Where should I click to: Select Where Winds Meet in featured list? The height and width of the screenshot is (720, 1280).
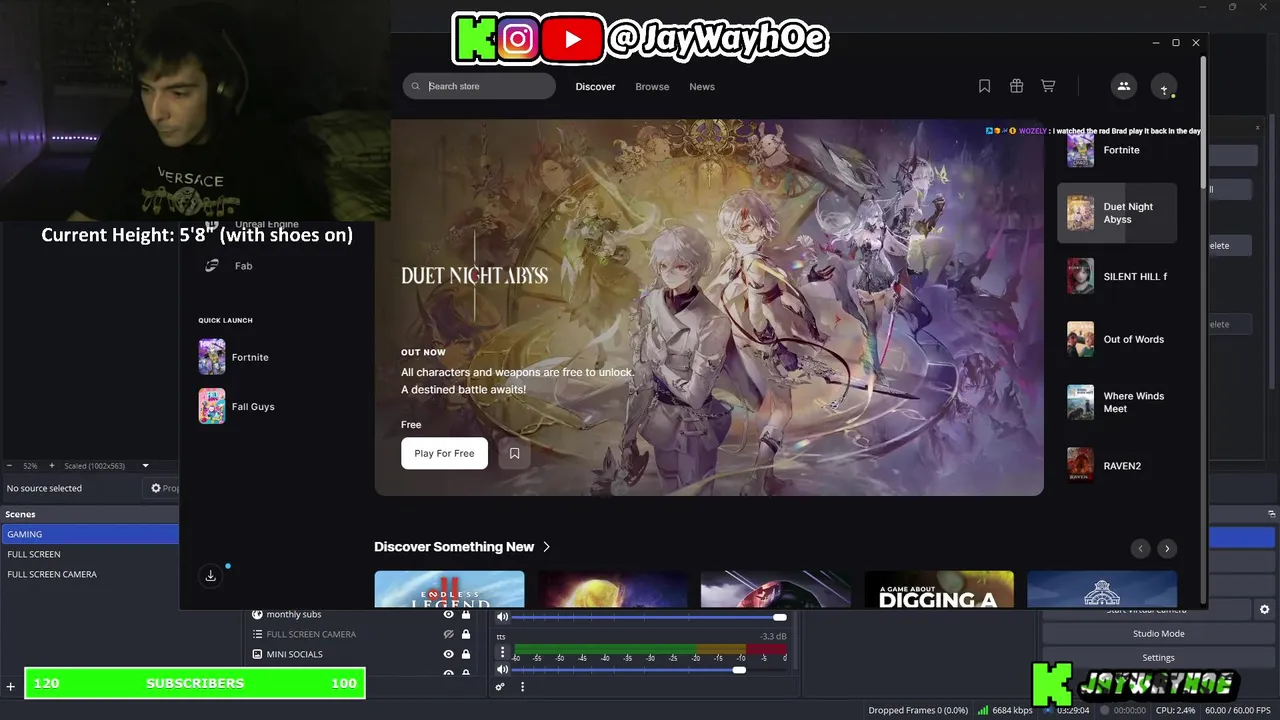coord(1117,402)
